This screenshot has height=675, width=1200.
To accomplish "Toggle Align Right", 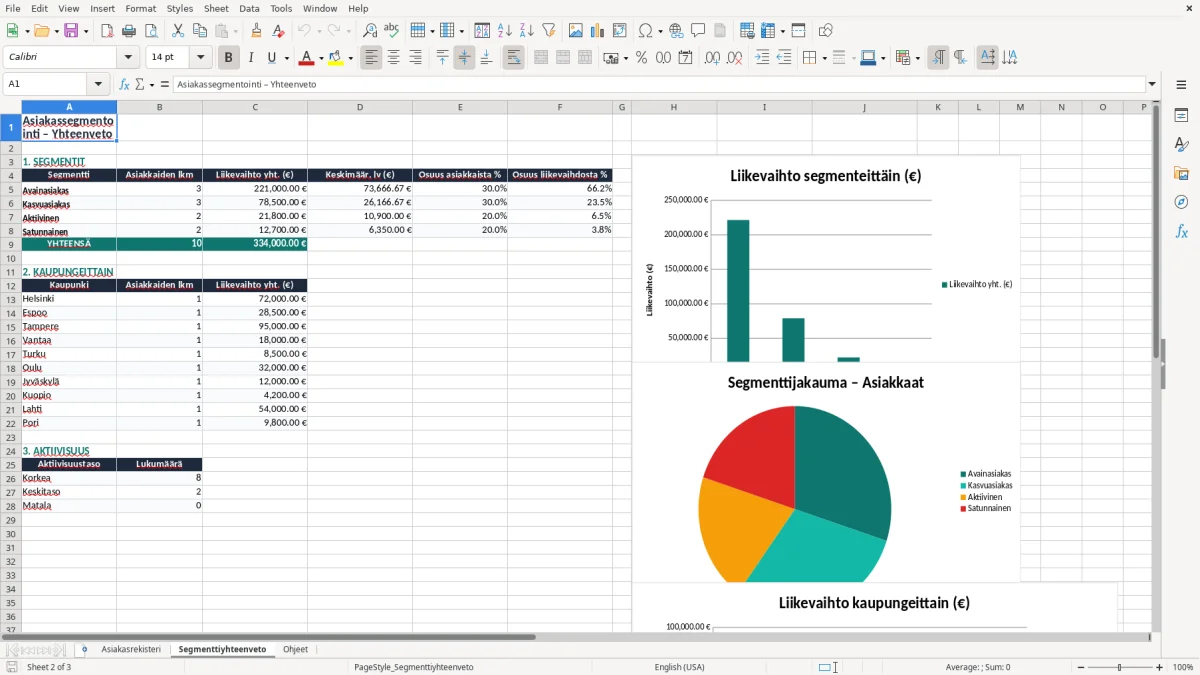I will [416, 58].
